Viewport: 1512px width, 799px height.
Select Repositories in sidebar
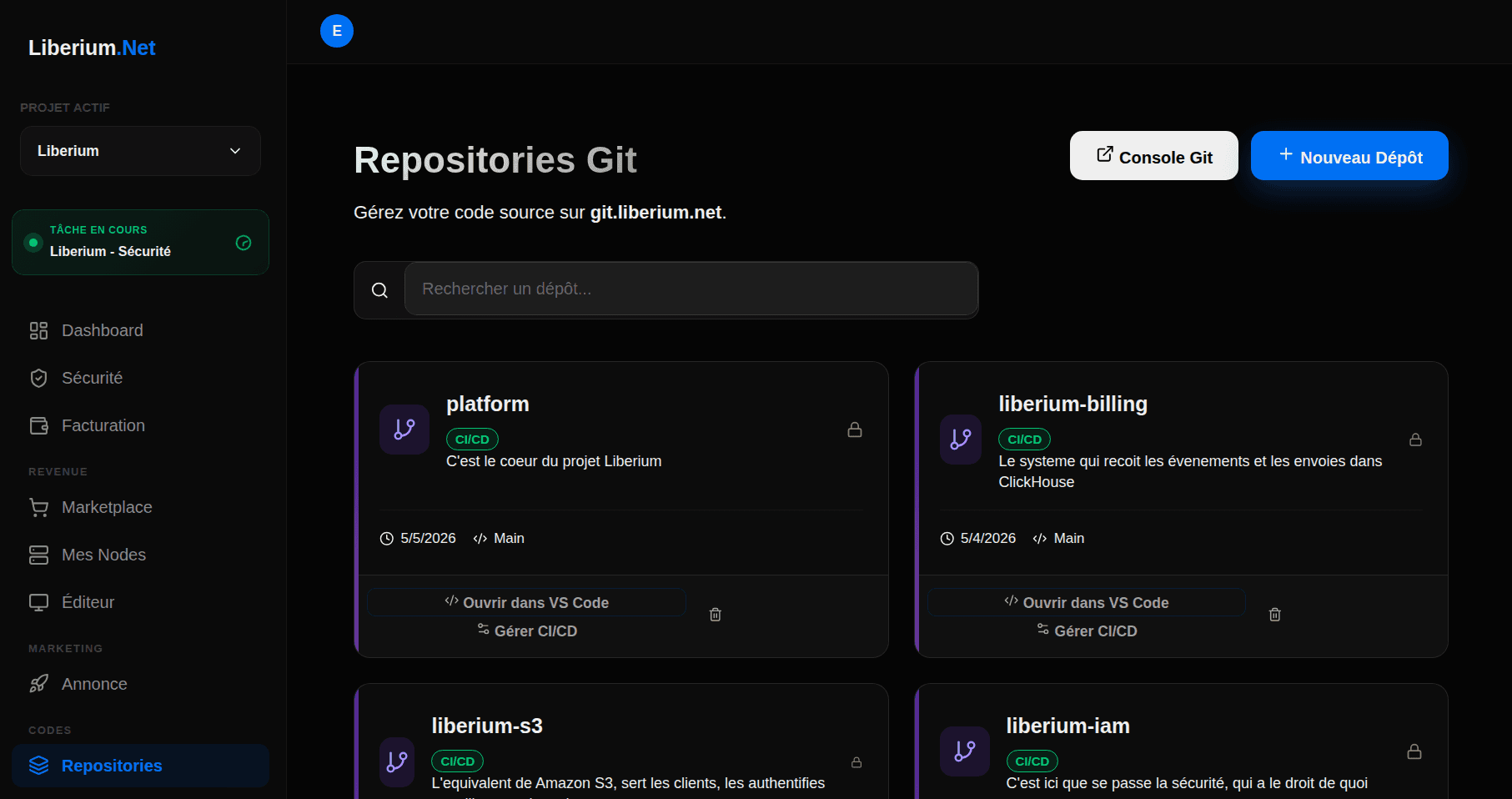point(140,766)
